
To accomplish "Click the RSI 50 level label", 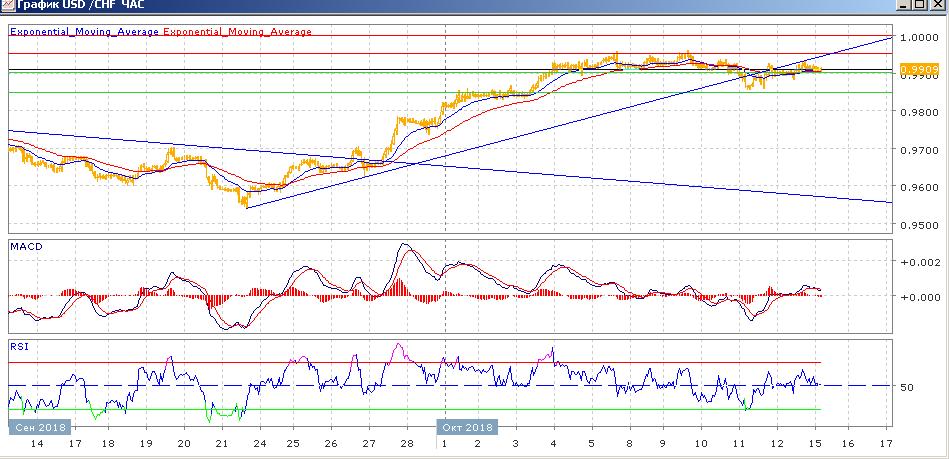I will click(x=906, y=387).
